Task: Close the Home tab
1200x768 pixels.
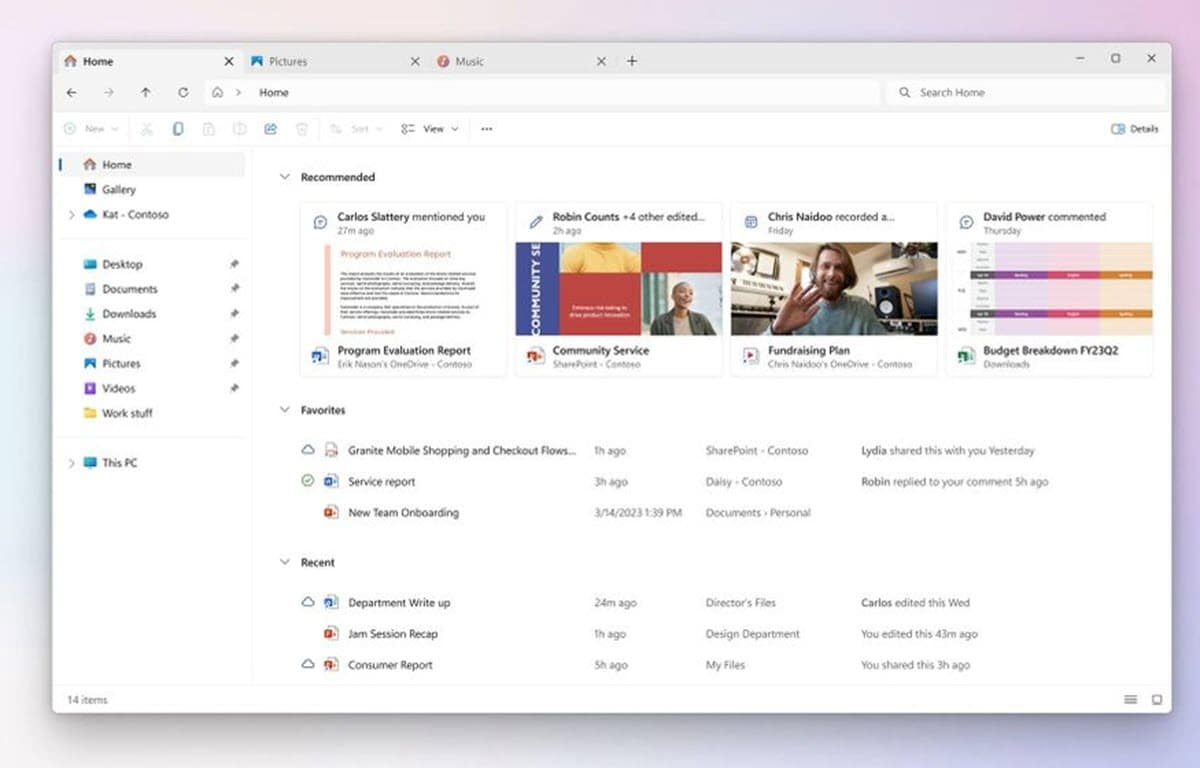Action: pos(228,61)
